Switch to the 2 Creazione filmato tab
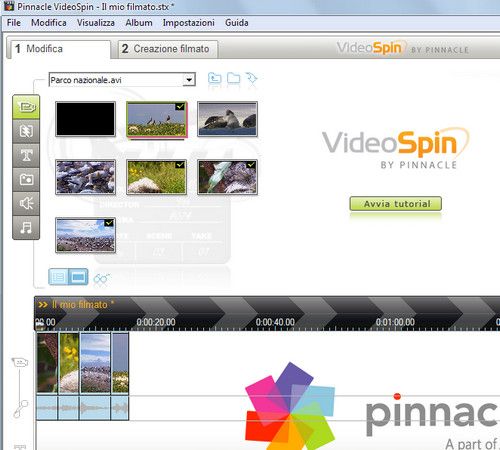Screen dimensions: 500x450 (x=168, y=49)
